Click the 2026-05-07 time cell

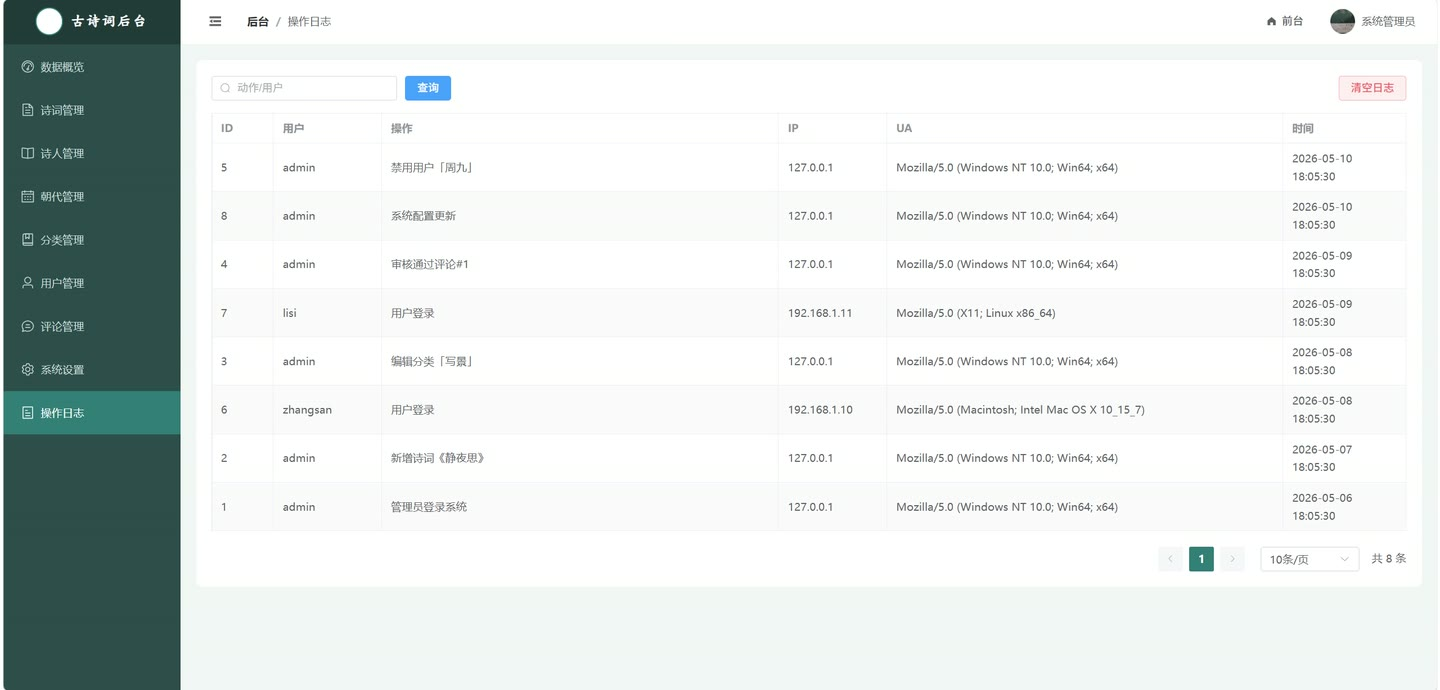(x=1344, y=458)
